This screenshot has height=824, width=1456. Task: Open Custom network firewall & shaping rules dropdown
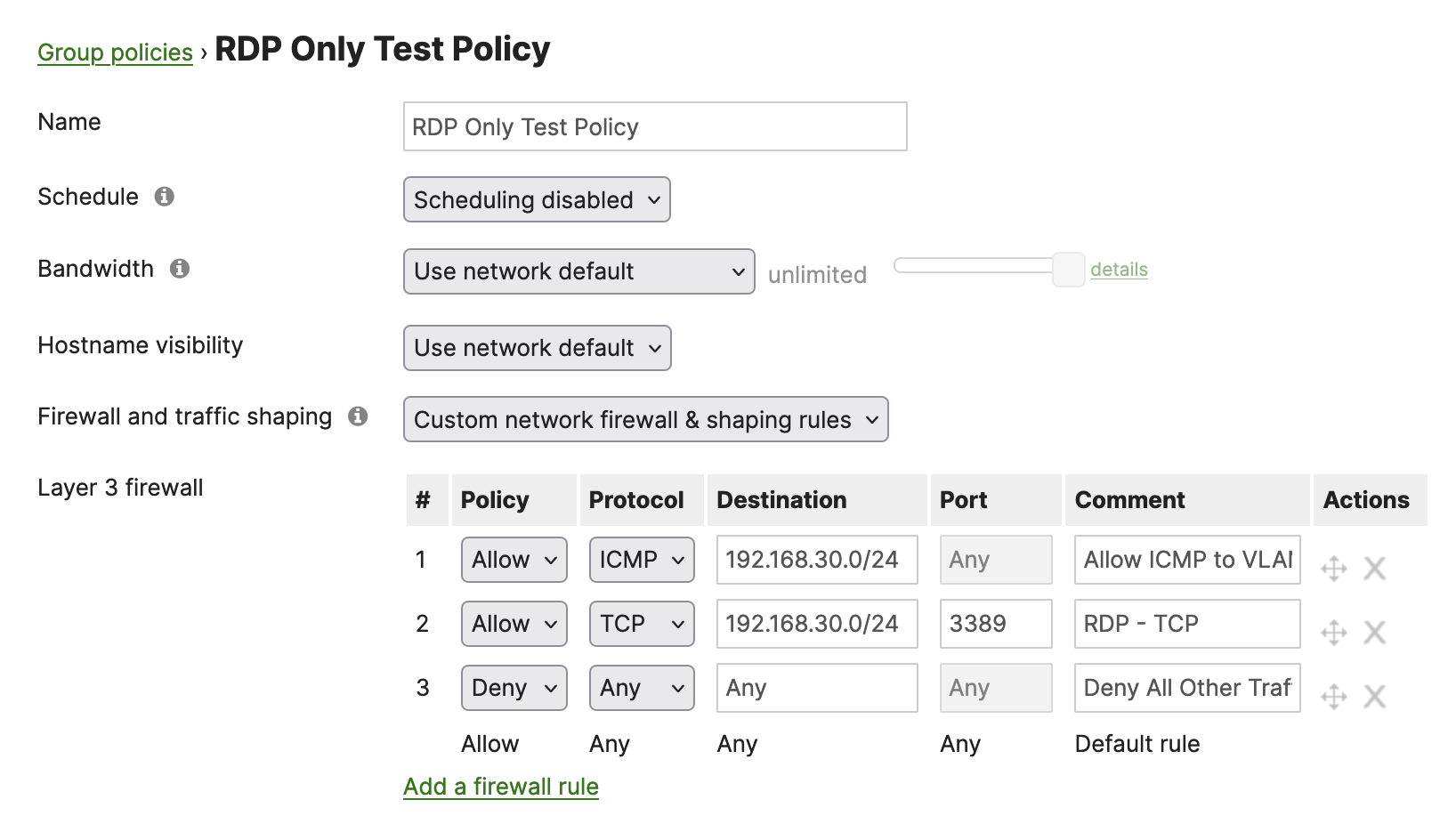[645, 420]
